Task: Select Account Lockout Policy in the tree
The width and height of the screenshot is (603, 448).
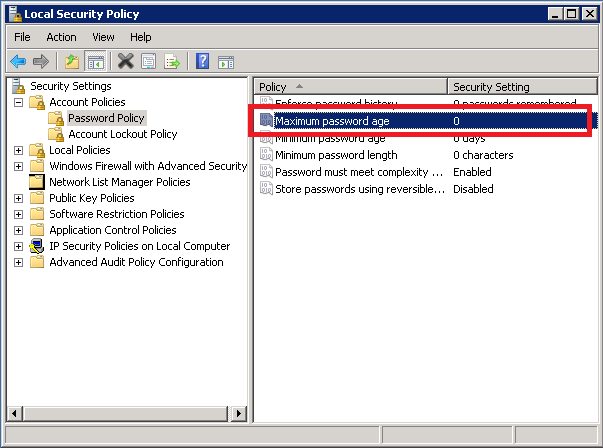Action: 123,134
